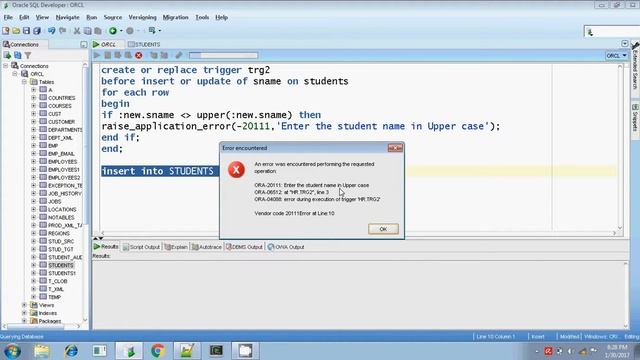The height and width of the screenshot is (360, 640).
Task: Click the green Back navigation icon
Action: point(113,31)
